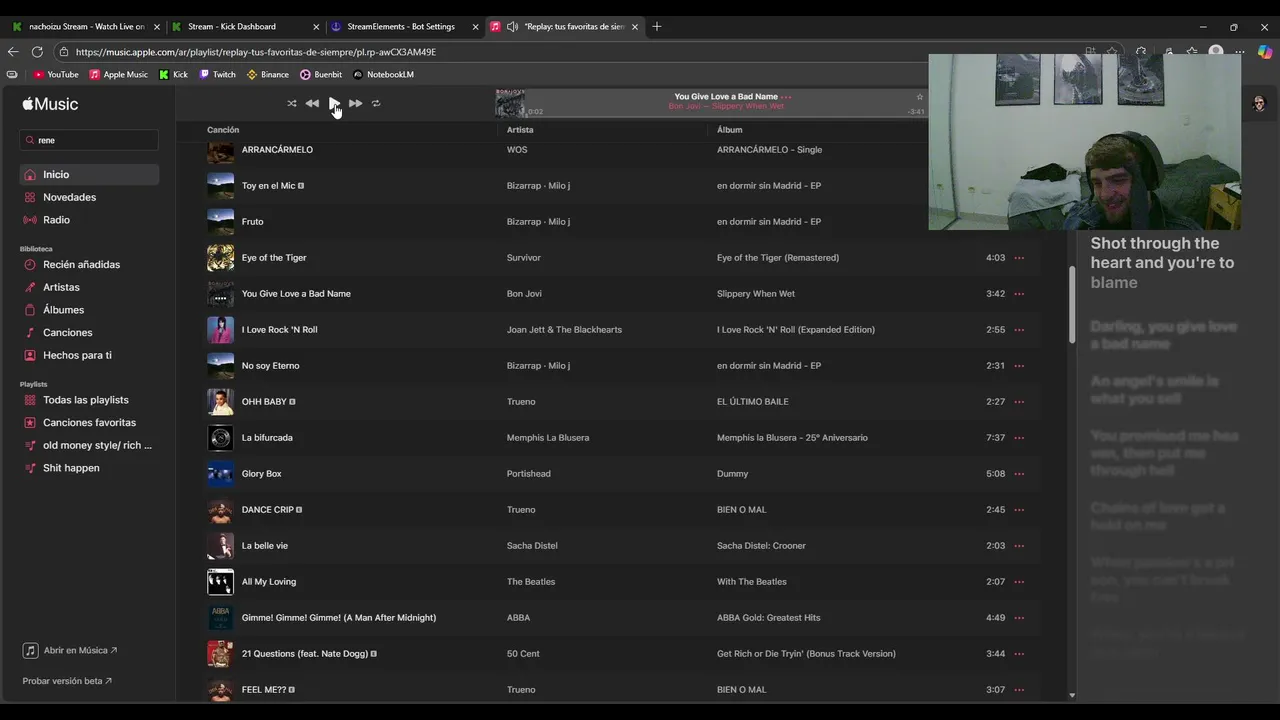The width and height of the screenshot is (1280, 720).
Task: Skip to the next track
Action: (355, 103)
